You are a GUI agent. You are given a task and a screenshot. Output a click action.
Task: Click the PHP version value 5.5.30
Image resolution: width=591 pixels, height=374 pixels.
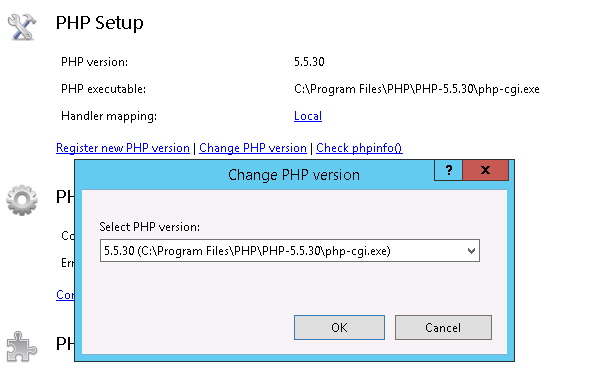coord(309,62)
